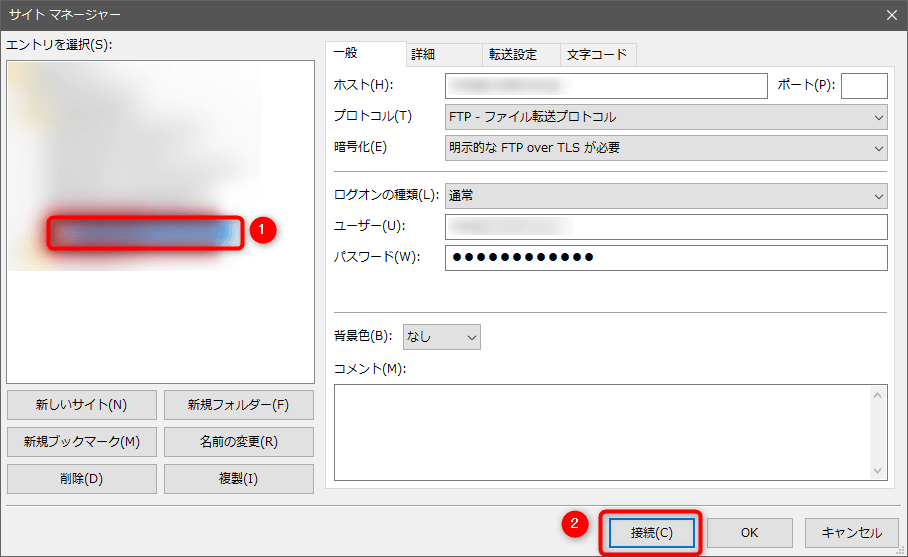
Task: Expand the プロトコル dropdown
Action: tap(666, 117)
